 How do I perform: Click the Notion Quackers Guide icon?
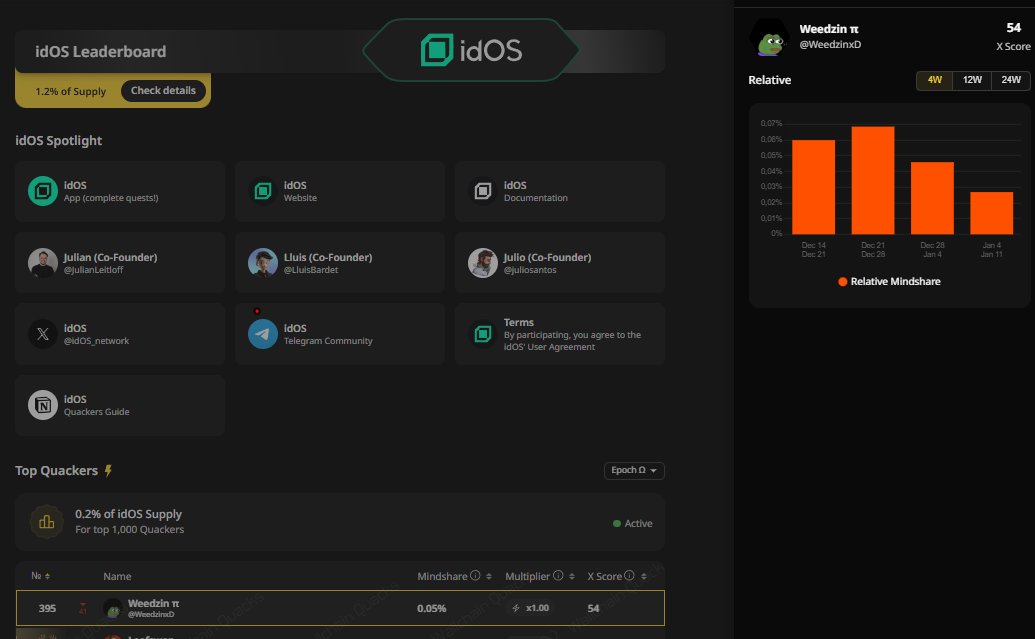tap(43, 405)
